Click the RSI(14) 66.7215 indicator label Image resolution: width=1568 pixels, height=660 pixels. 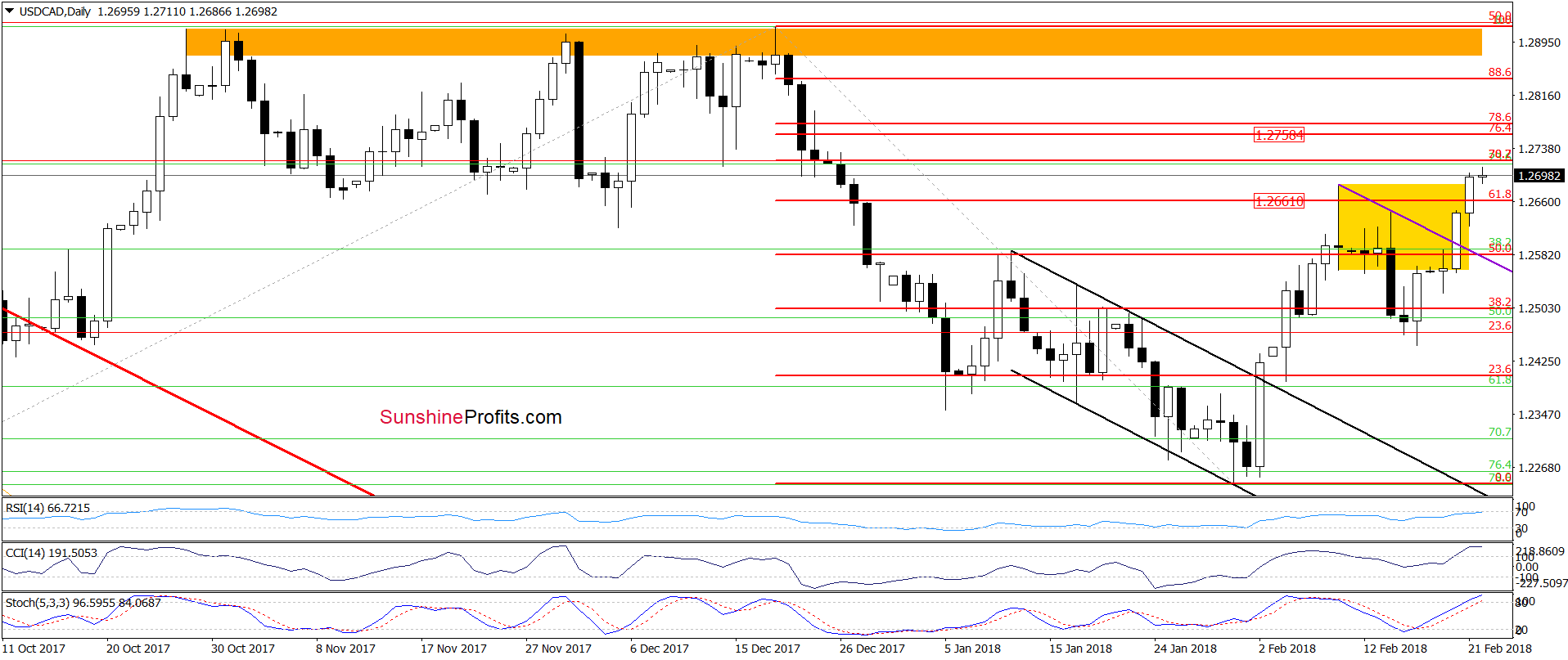tap(47, 508)
